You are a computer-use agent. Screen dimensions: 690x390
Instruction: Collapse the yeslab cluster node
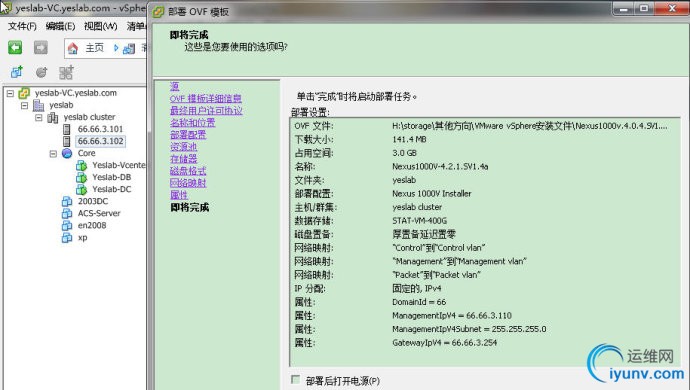39,118
